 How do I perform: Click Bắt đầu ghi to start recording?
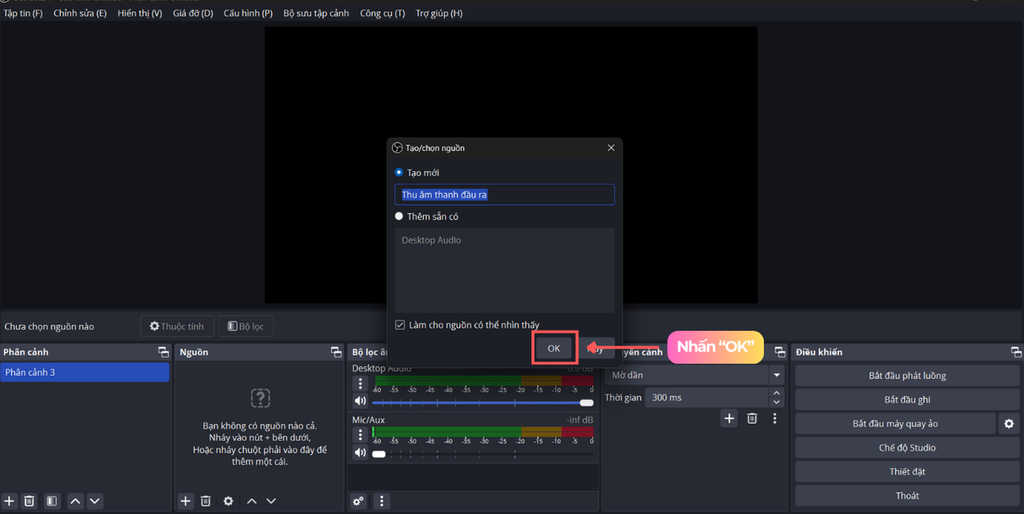pyautogui.click(x=907, y=400)
